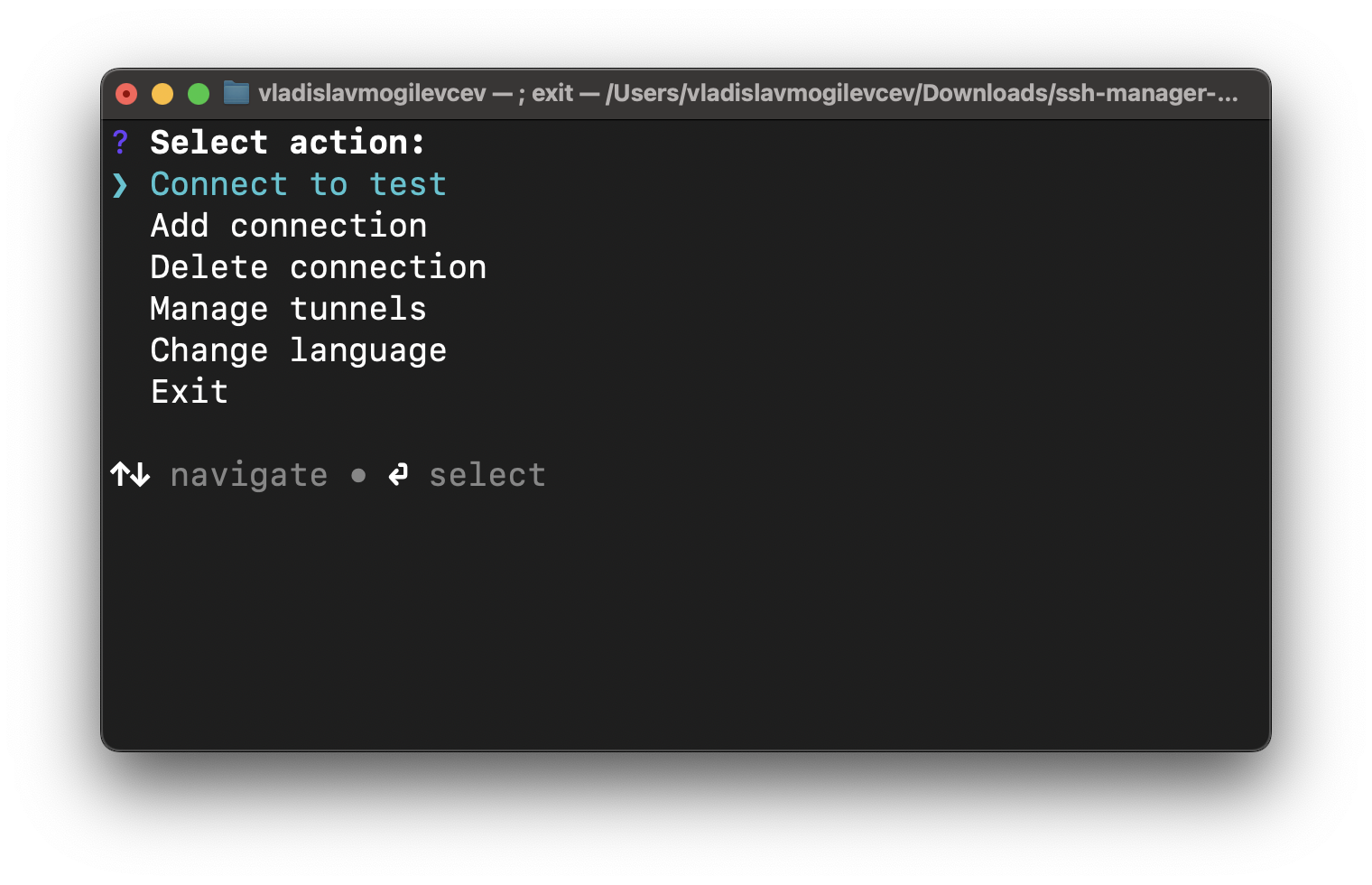Click the purple question mark prompt icon
Viewport: 1372px width, 885px height.
pos(120,141)
